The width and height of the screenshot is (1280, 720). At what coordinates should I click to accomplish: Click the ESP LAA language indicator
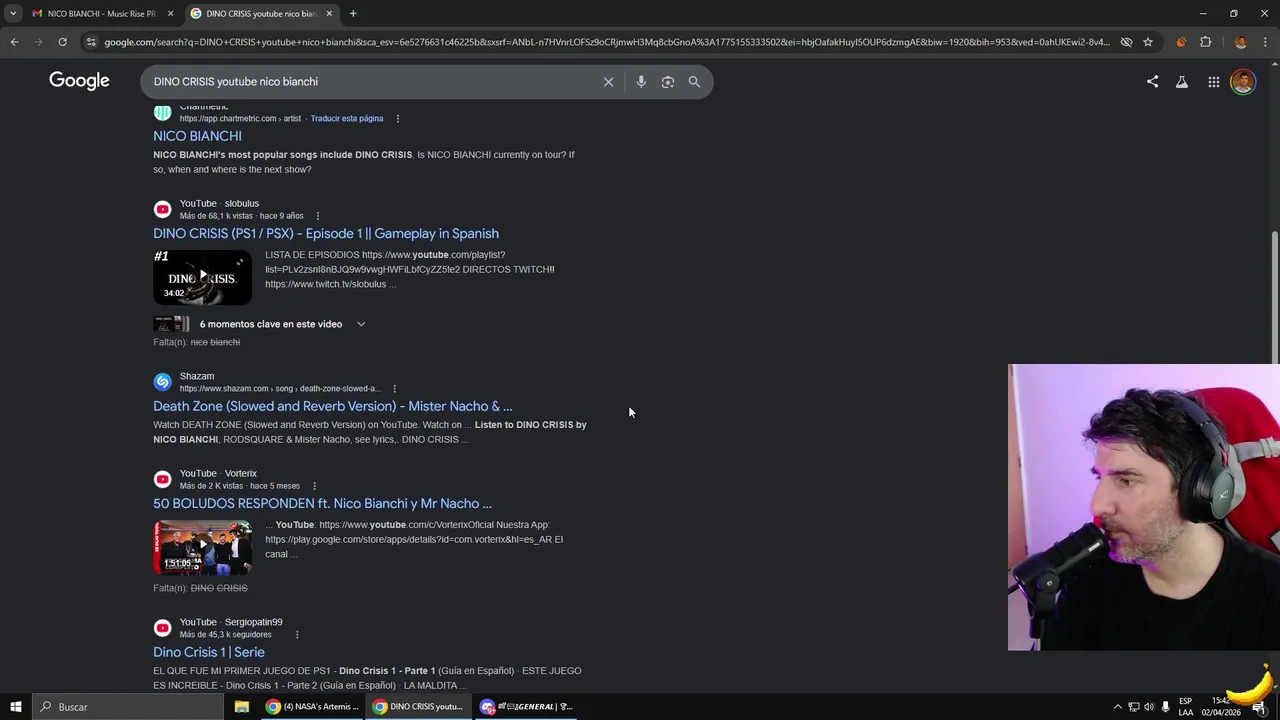[x=1185, y=707]
